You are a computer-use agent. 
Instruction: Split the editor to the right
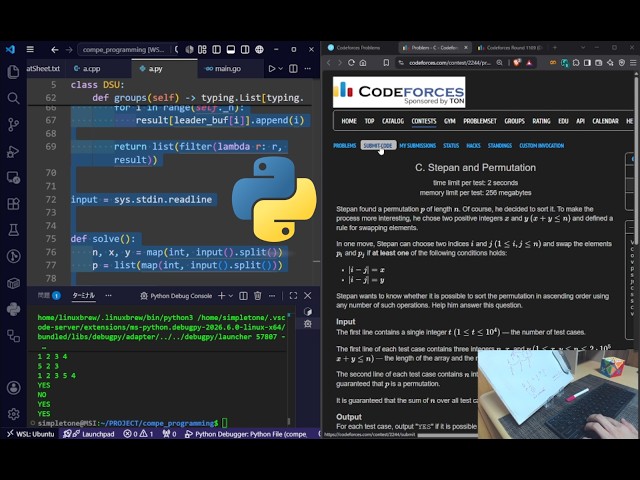point(293,69)
